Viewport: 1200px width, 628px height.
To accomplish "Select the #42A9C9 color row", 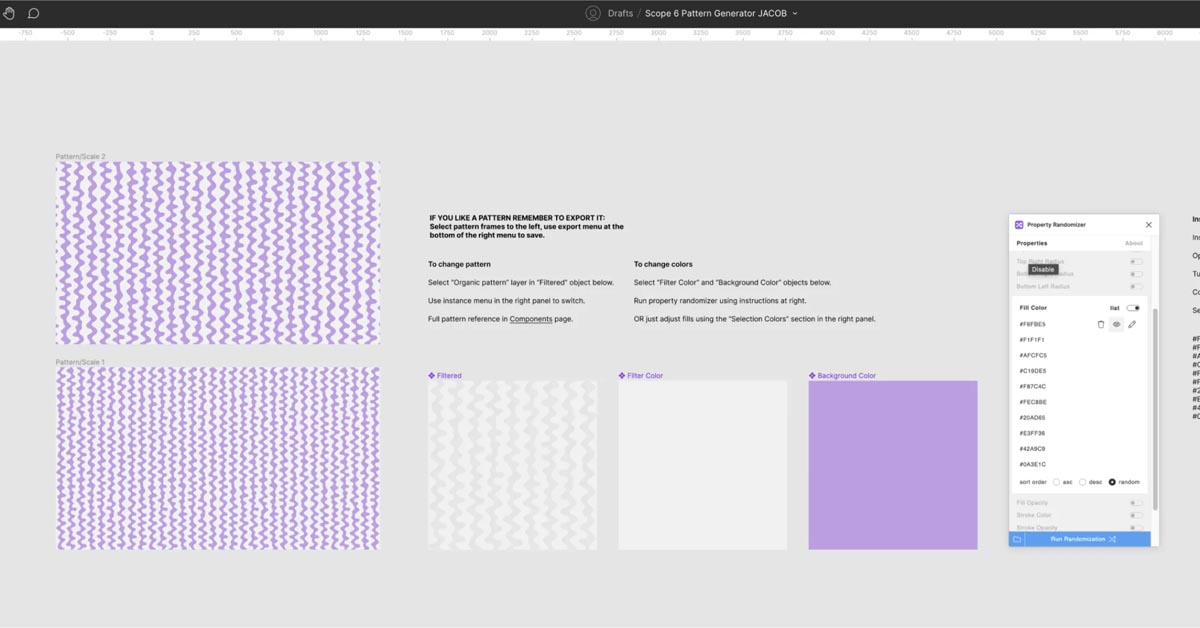I will coord(1080,449).
